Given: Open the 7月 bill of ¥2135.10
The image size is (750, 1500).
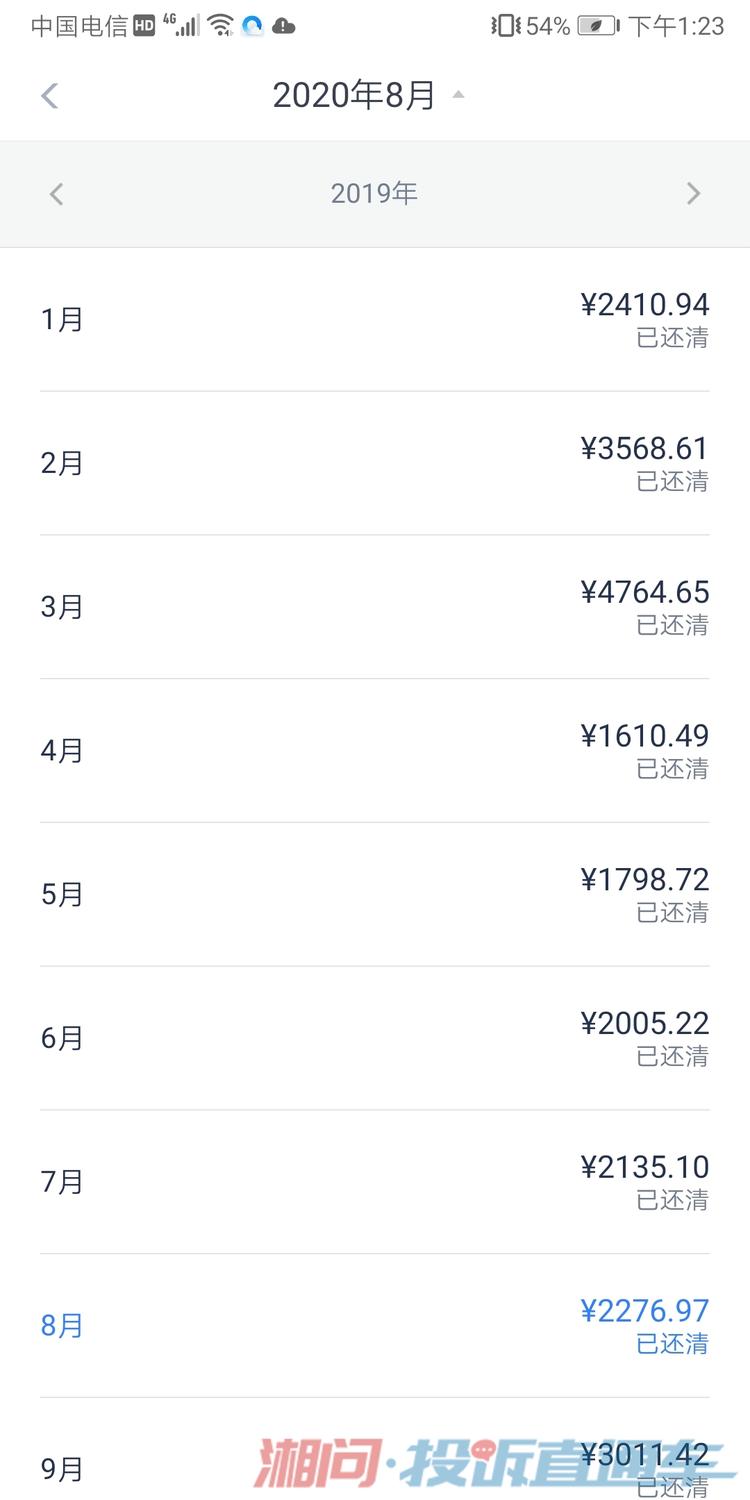Looking at the screenshot, I should pyautogui.click(x=374, y=1182).
